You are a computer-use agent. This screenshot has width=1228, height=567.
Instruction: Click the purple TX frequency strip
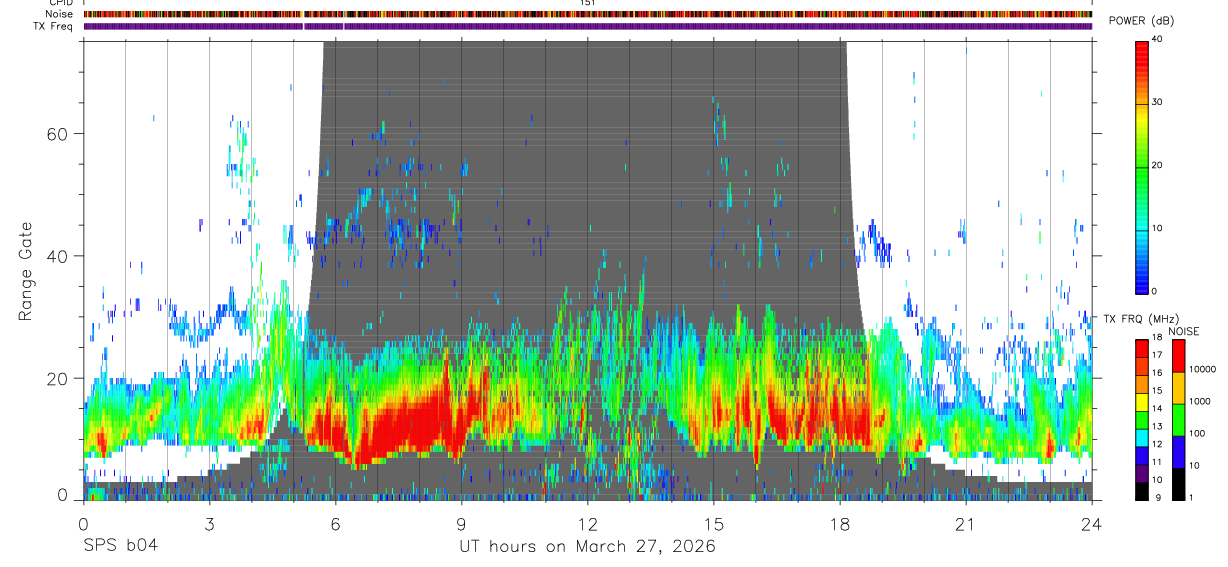click(x=587, y=26)
